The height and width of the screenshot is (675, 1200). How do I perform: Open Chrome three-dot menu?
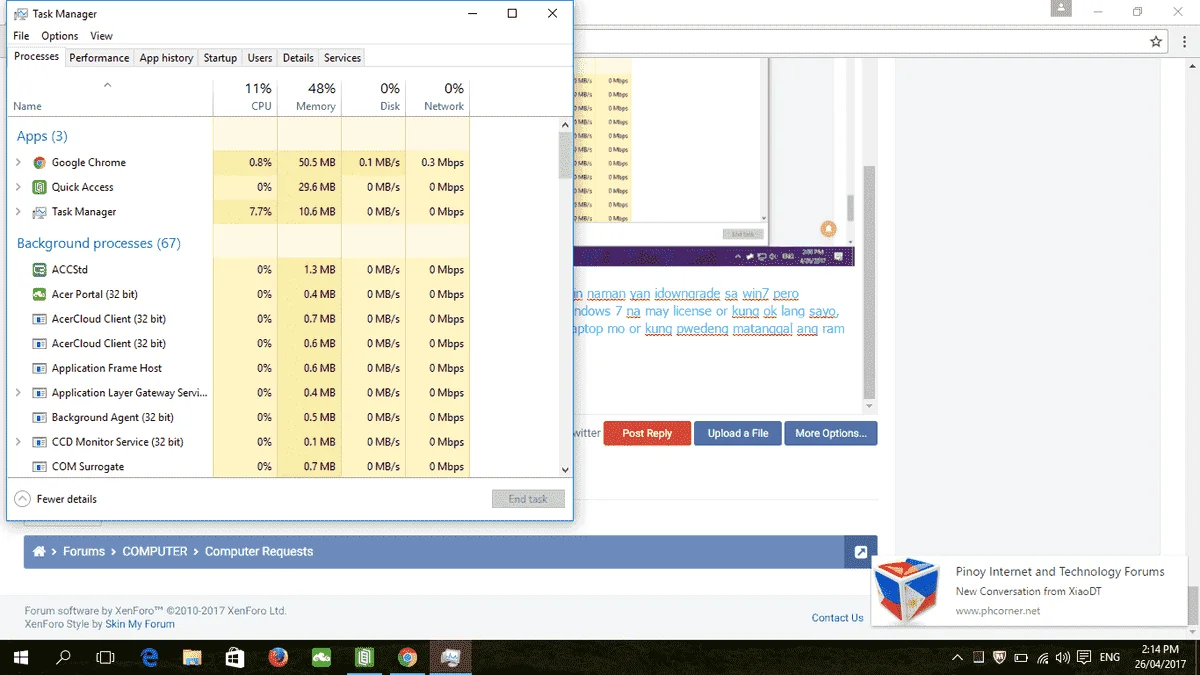tap(1185, 42)
